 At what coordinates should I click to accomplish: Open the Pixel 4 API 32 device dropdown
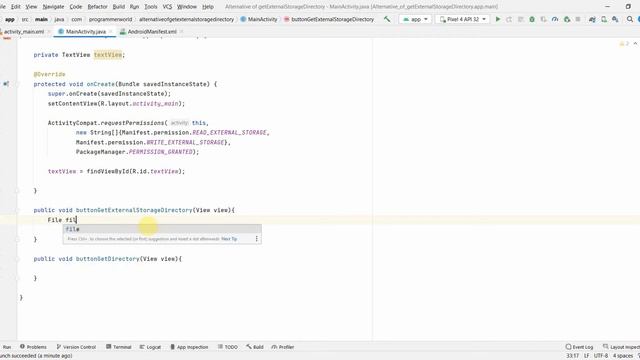[462, 19]
